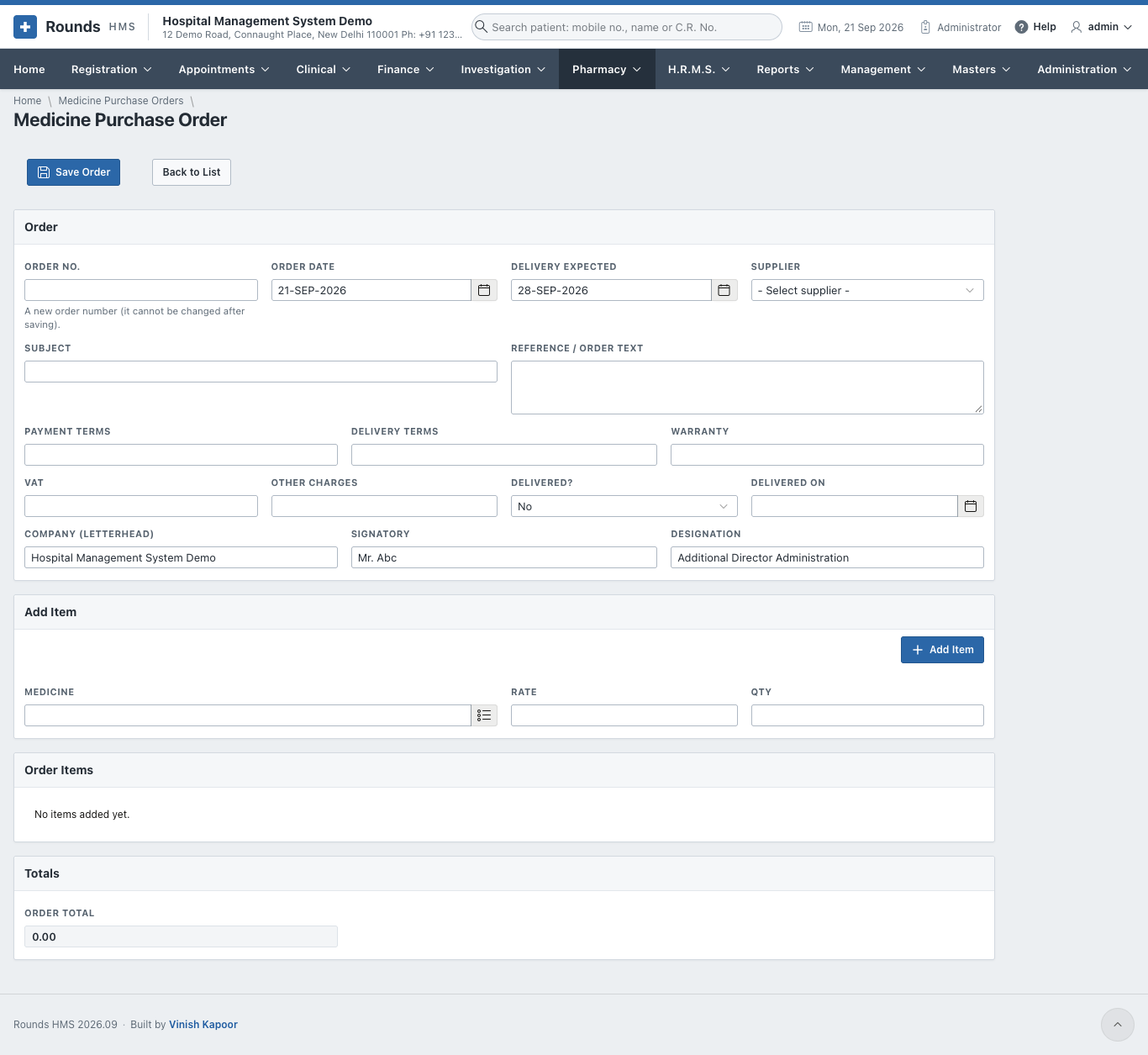1148x1055 pixels.
Task: Click the Delivery Terms field
Action: pyautogui.click(x=504, y=455)
